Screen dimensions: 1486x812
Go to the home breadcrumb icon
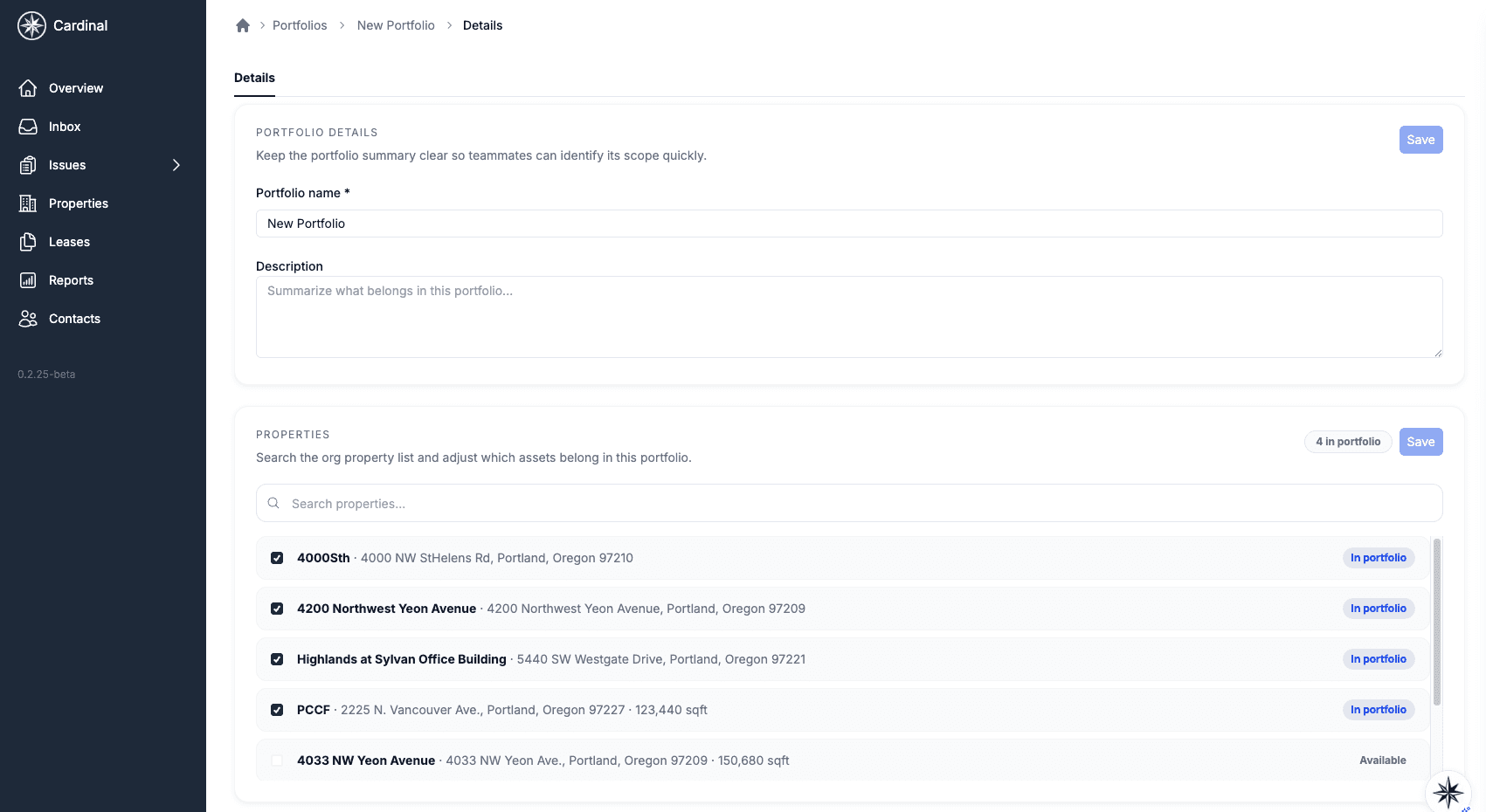[243, 25]
